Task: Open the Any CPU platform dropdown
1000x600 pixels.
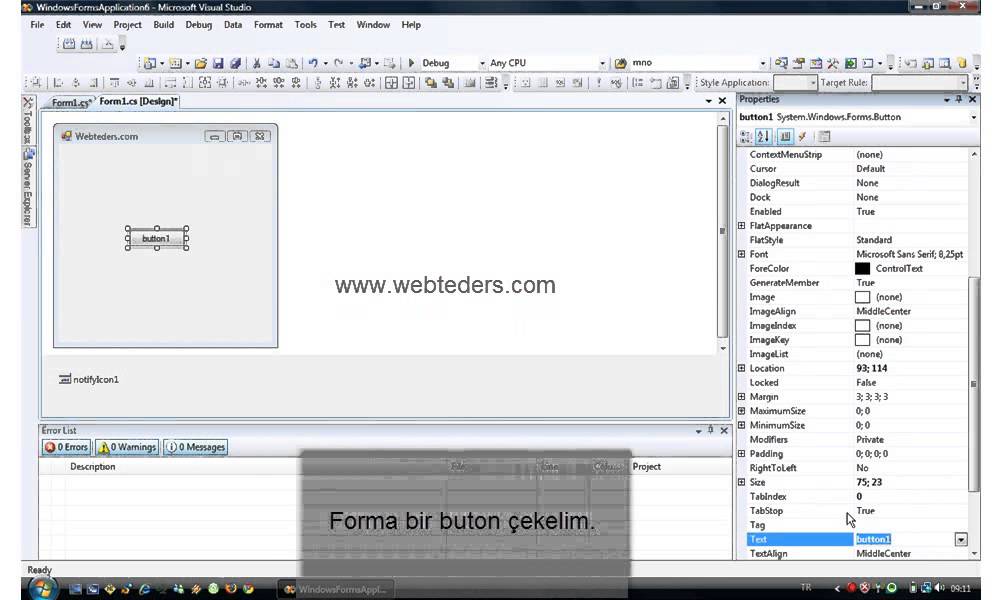Action: coord(602,63)
